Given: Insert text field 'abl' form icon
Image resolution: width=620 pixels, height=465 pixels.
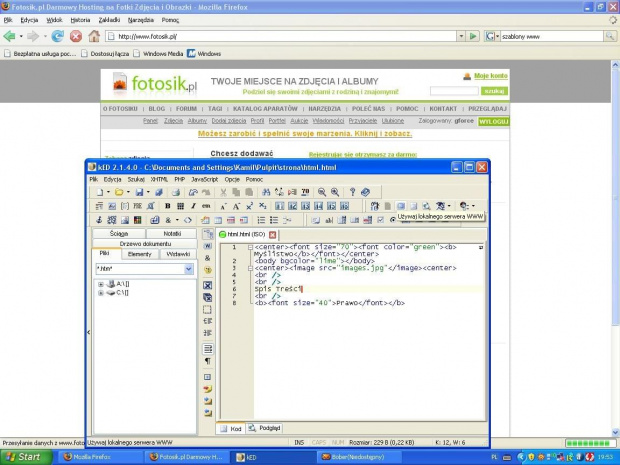Looking at the screenshot, I should 329,220.
